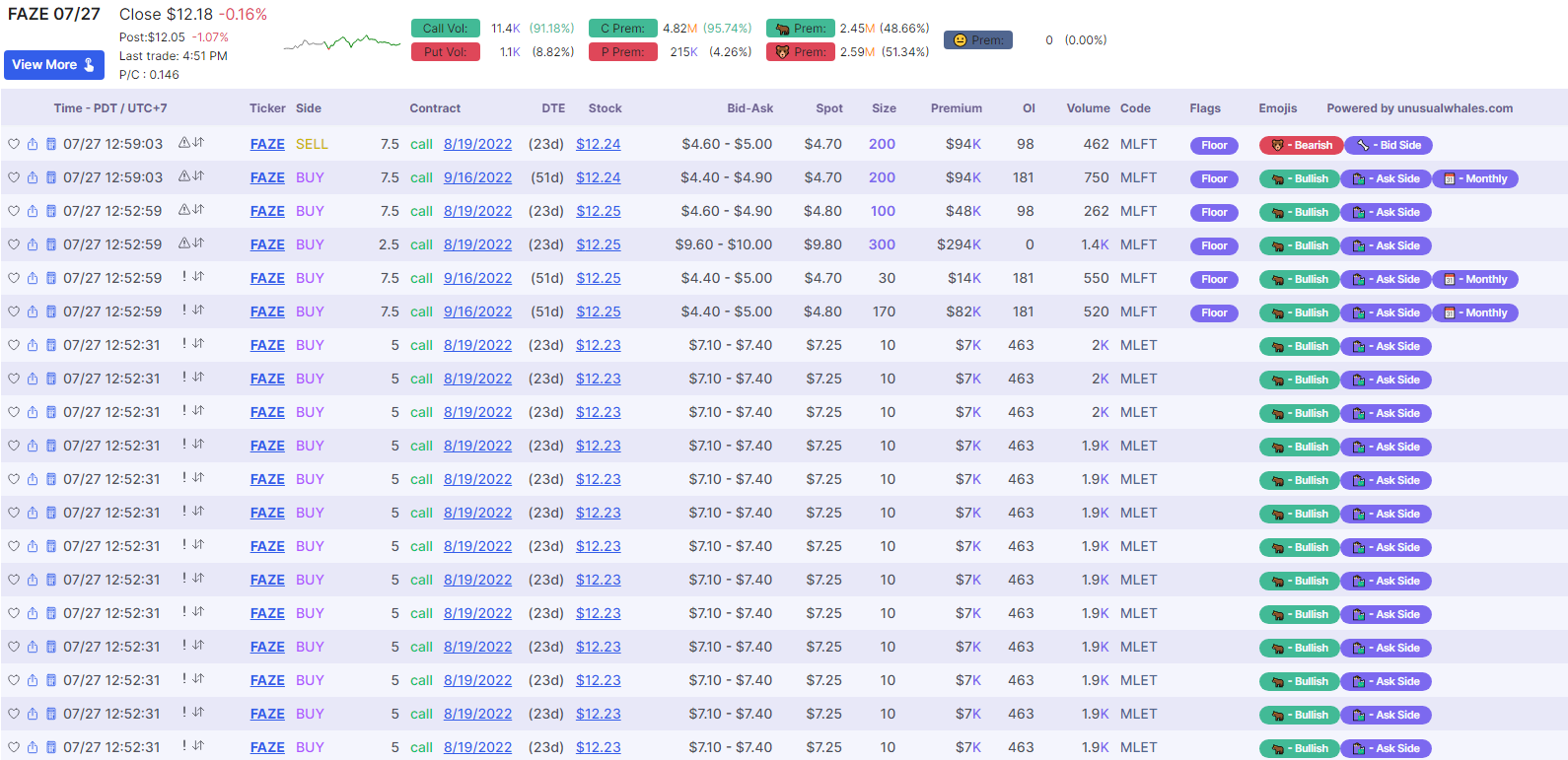Click up-down arrows icon on size 30 row
Screen dimensions: 1568x760
pyautogui.click(x=198, y=277)
